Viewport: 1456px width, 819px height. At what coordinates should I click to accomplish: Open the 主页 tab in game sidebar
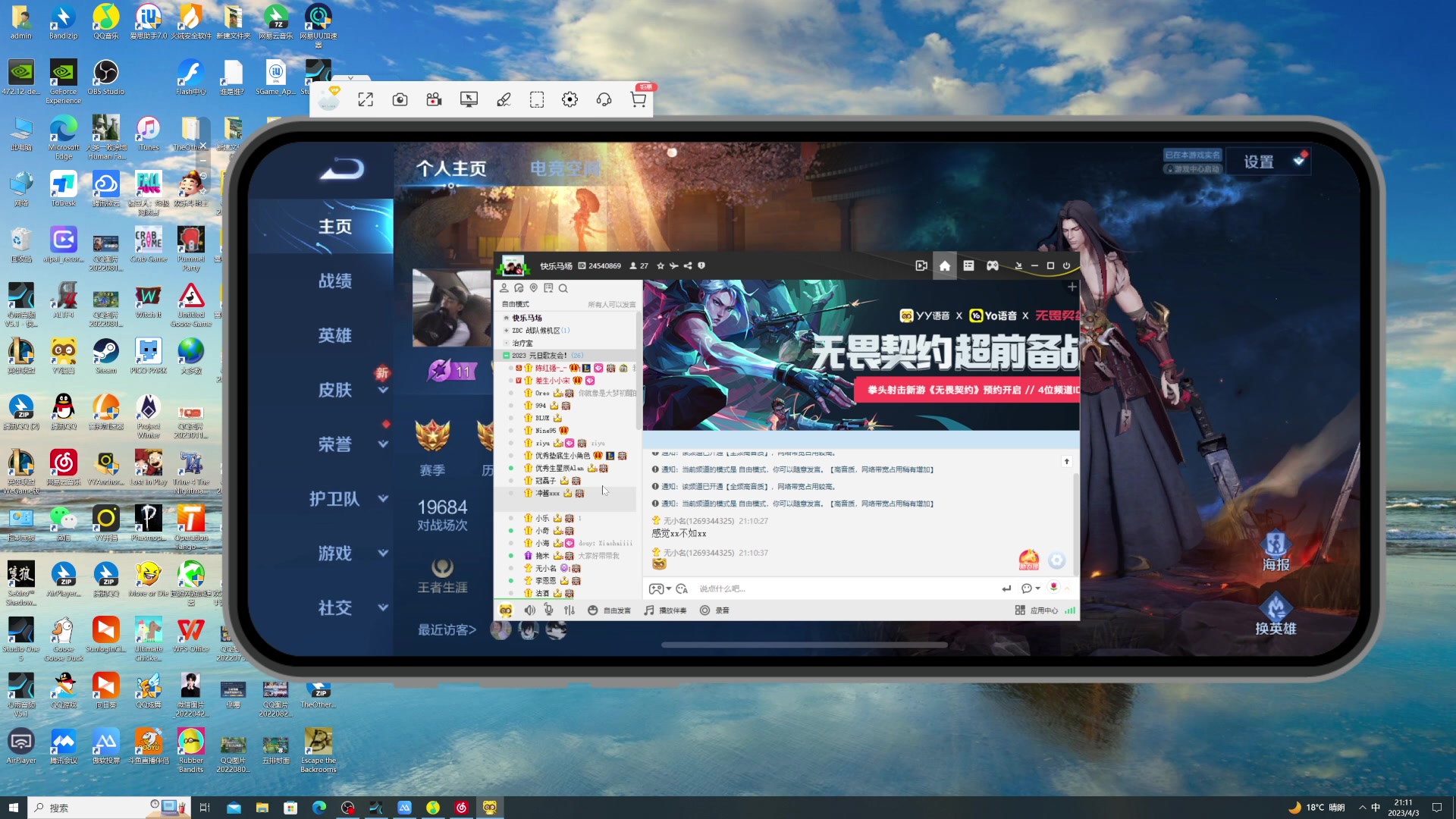pos(334,226)
